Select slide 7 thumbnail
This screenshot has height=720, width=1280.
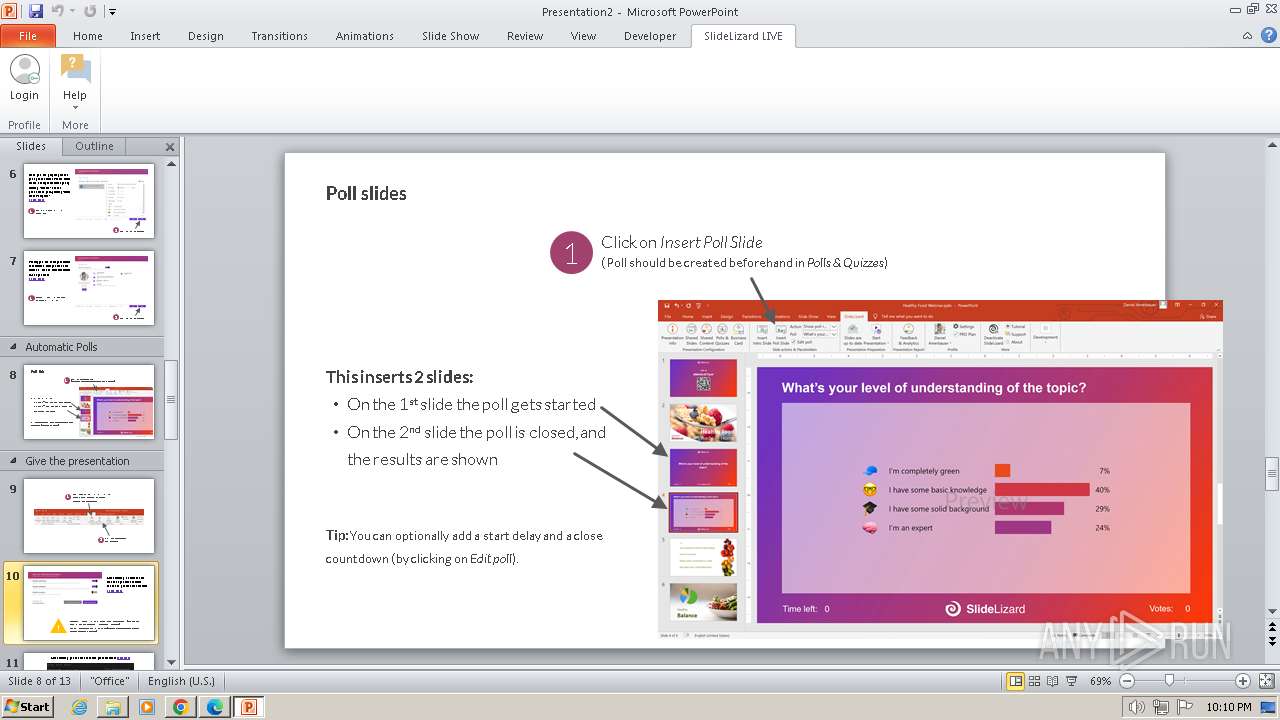coord(89,288)
